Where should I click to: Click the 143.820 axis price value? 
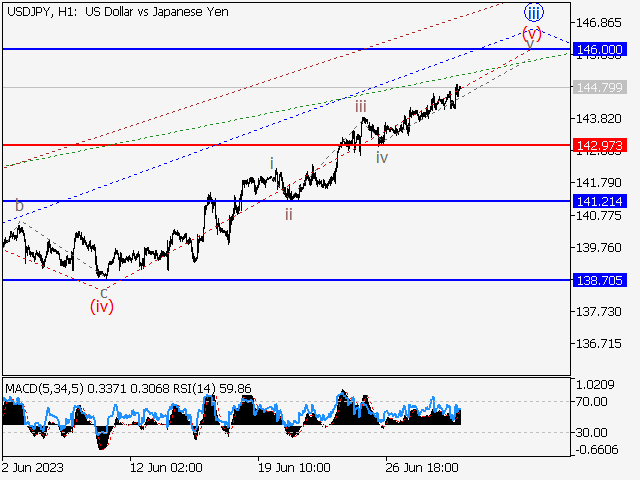[x=598, y=119]
